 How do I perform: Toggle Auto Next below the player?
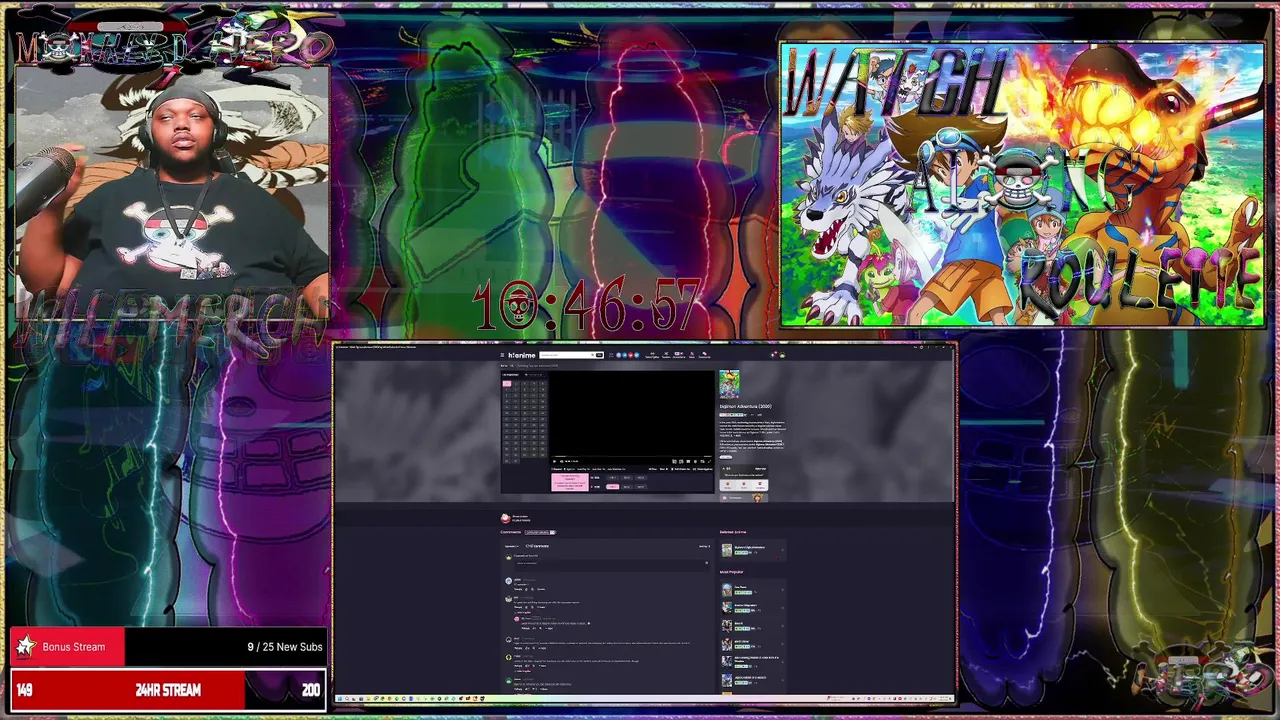point(599,469)
